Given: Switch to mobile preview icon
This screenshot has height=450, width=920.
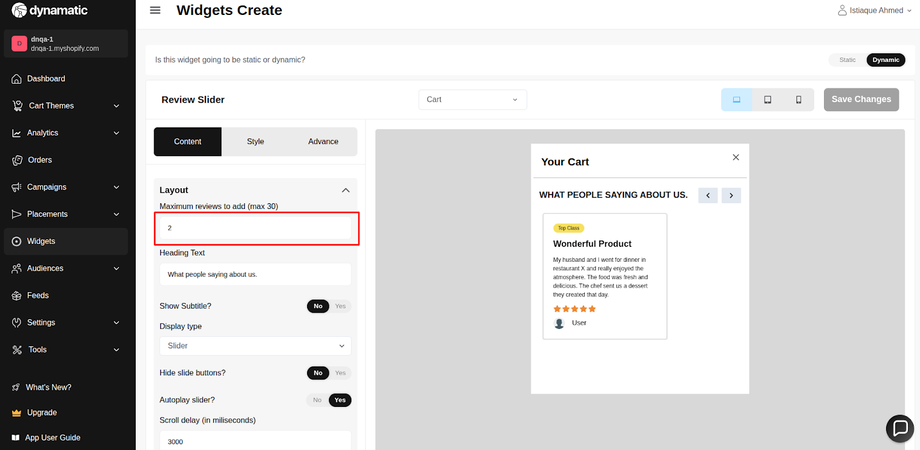Looking at the screenshot, I should 798,100.
